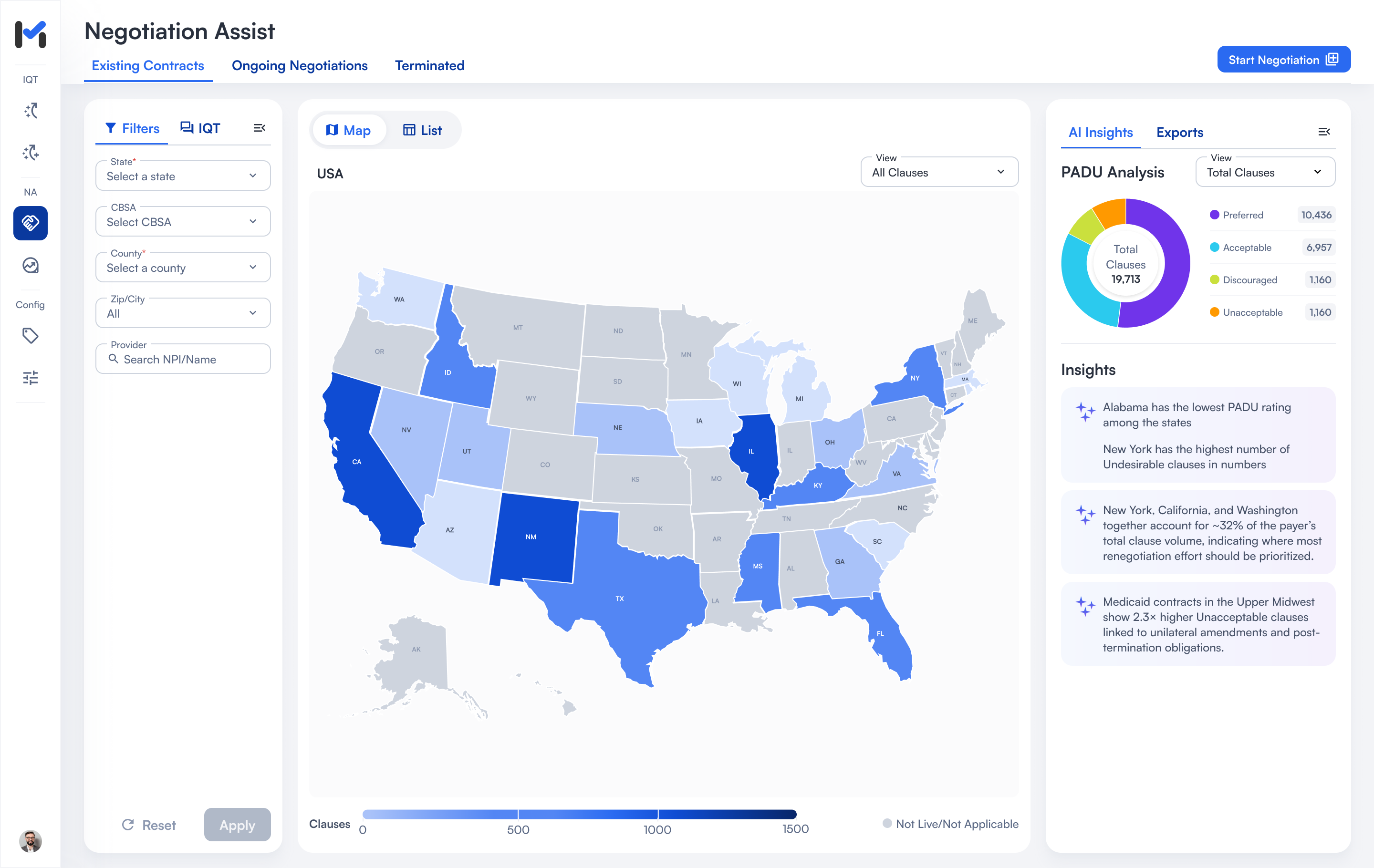Click the tag icon in the Config section

tap(30, 336)
